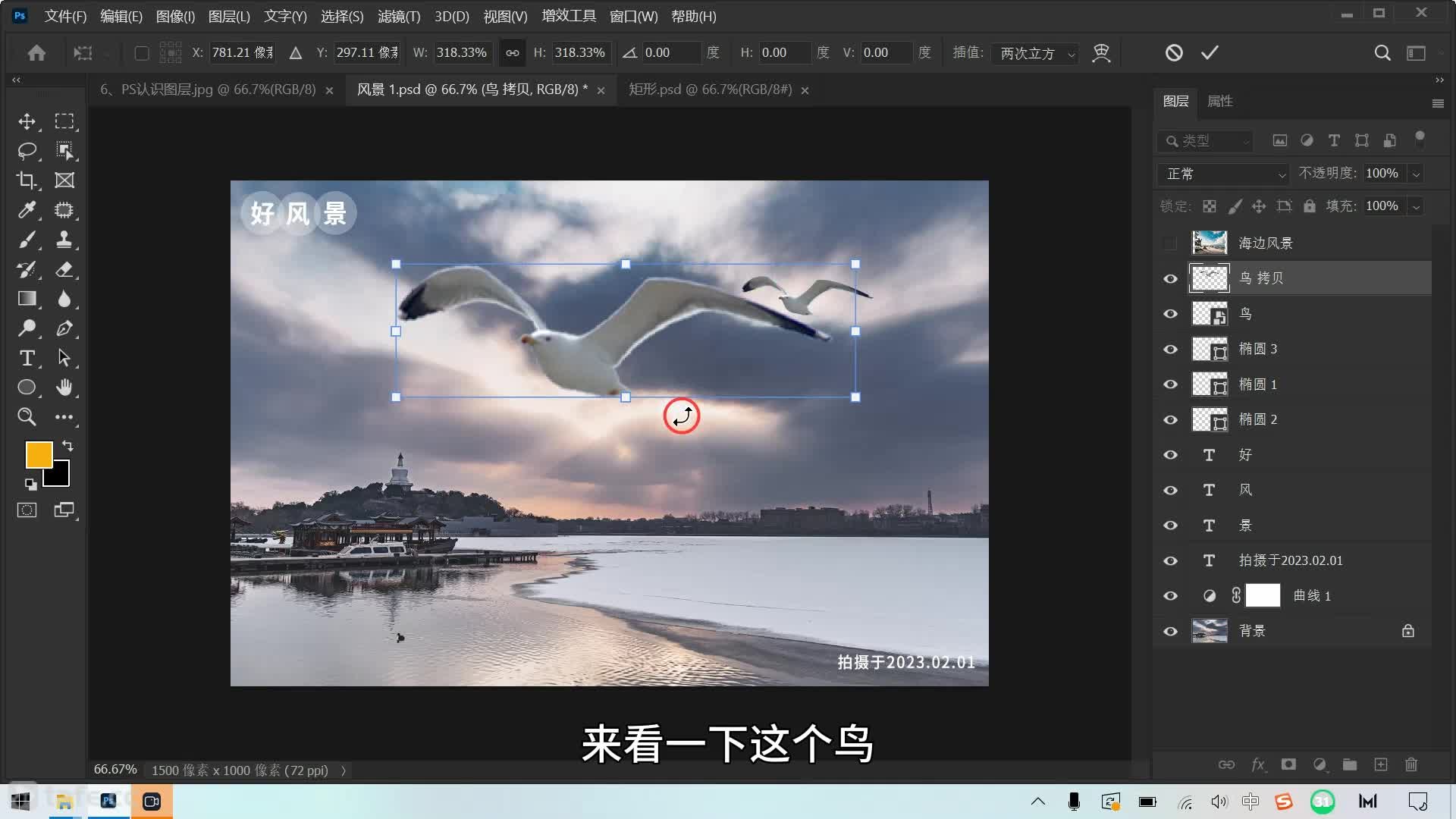Select the Pen tool
This screenshot has width=1456, height=819.
(64, 328)
